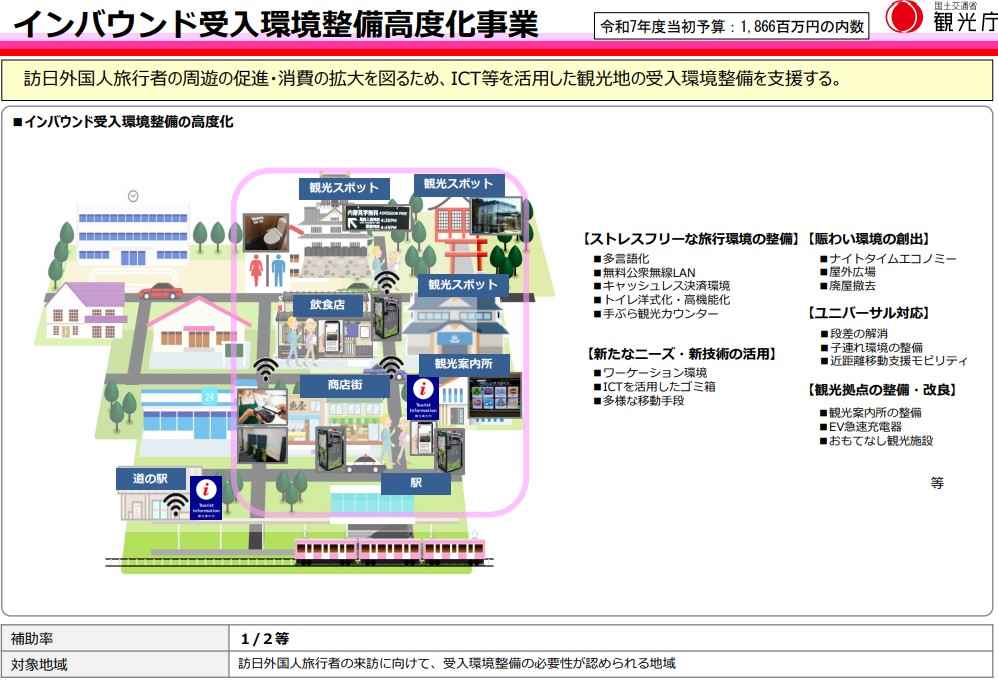Viewport: 998px width, 690px height.
Task: Click the Wi-Fi symbol below the 観光案内所 label
Action: [x=391, y=367]
